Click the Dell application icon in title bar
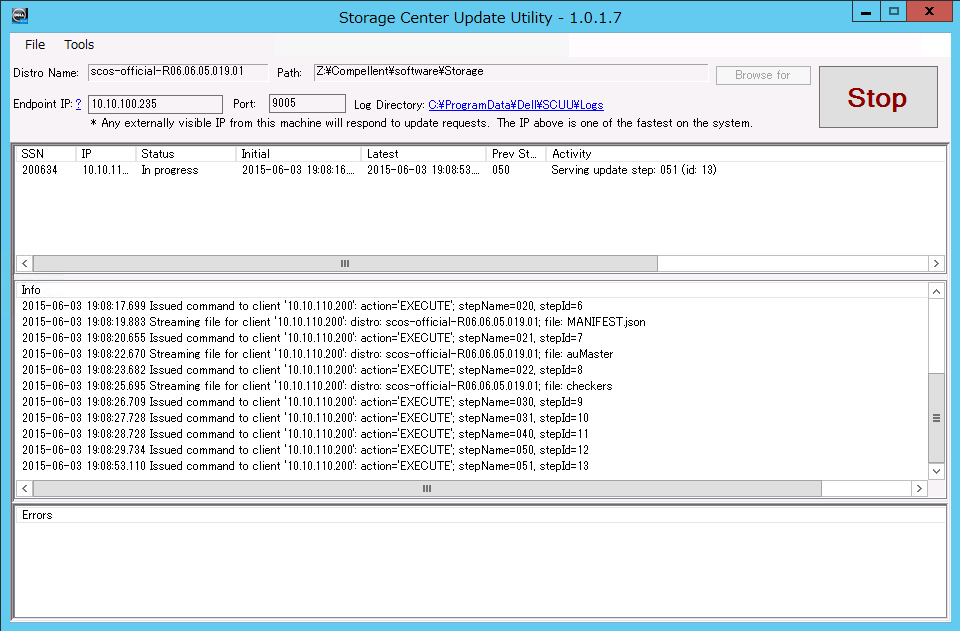Viewport: 960px width, 631px height. click(20, 15)
